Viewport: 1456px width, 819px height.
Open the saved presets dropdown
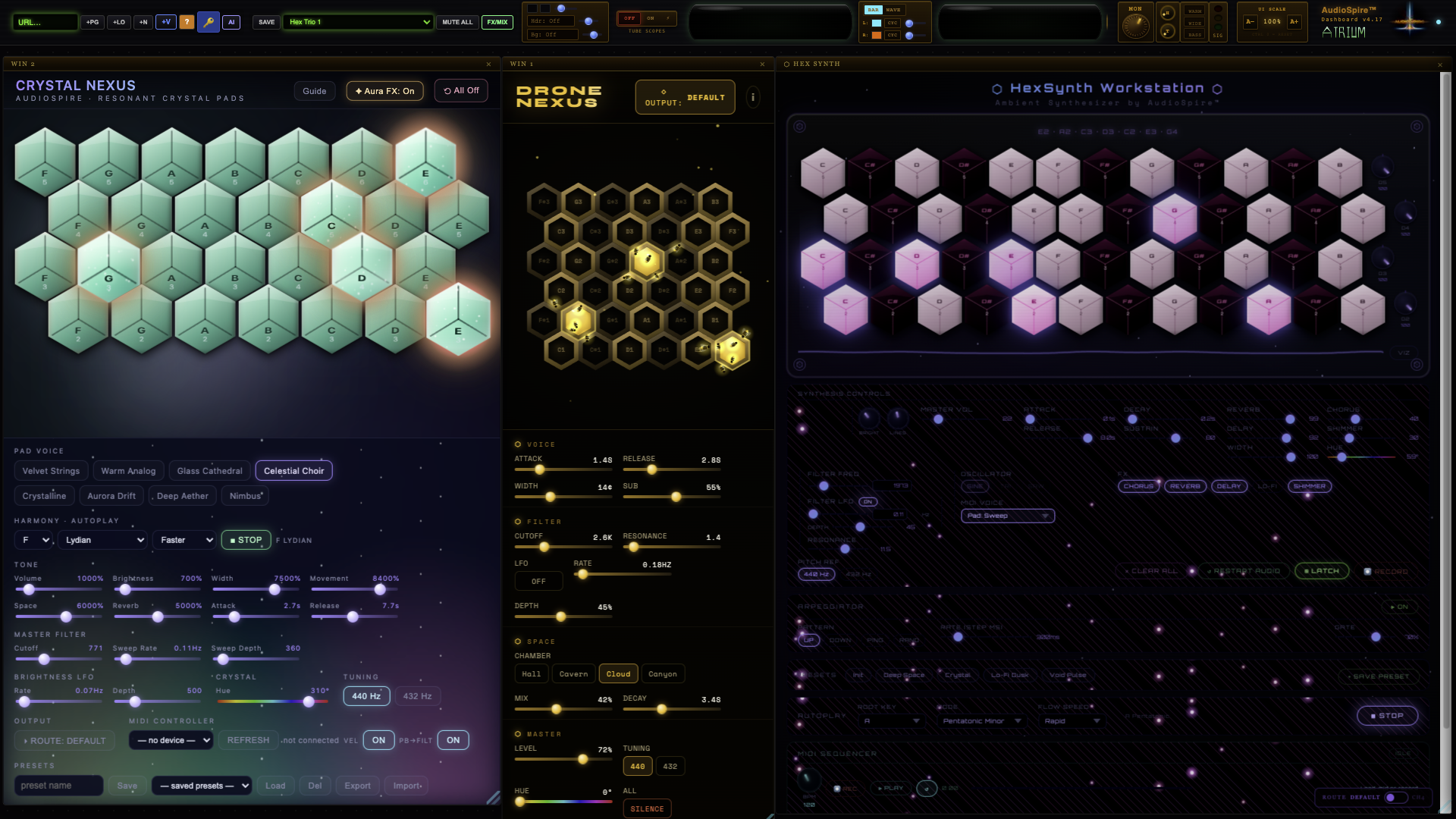202,786
